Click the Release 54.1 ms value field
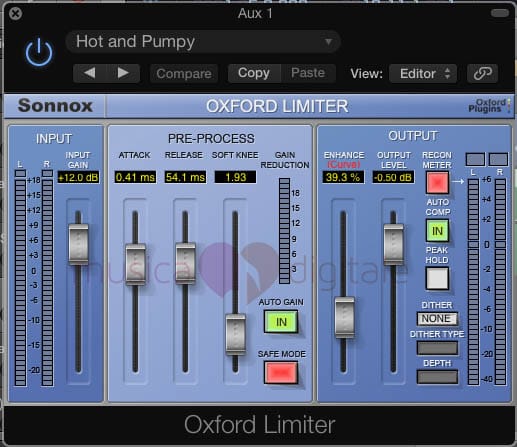Image resolution: width=517 pixels, height=447 pixels. (185, 177)
